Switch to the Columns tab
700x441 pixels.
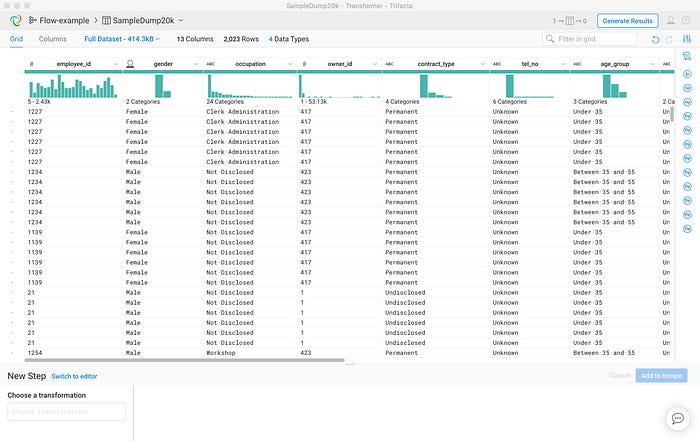click(53, 39)
